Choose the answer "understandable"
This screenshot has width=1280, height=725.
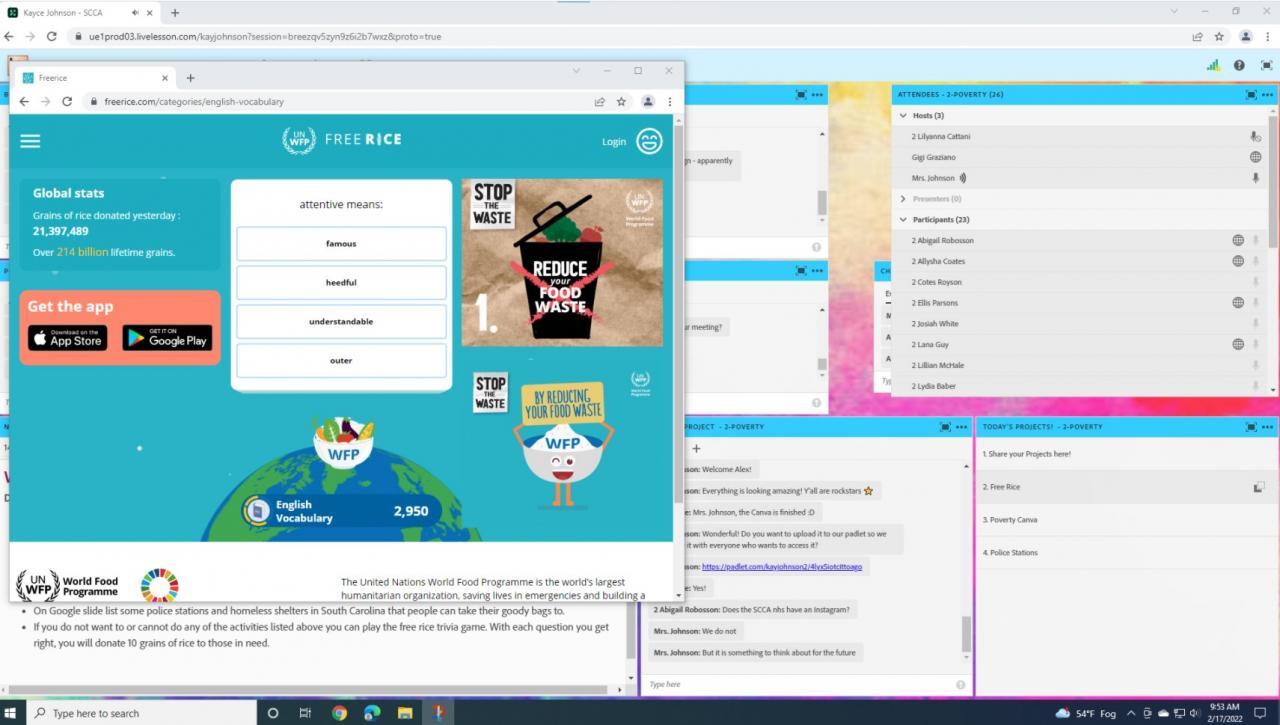341,322
